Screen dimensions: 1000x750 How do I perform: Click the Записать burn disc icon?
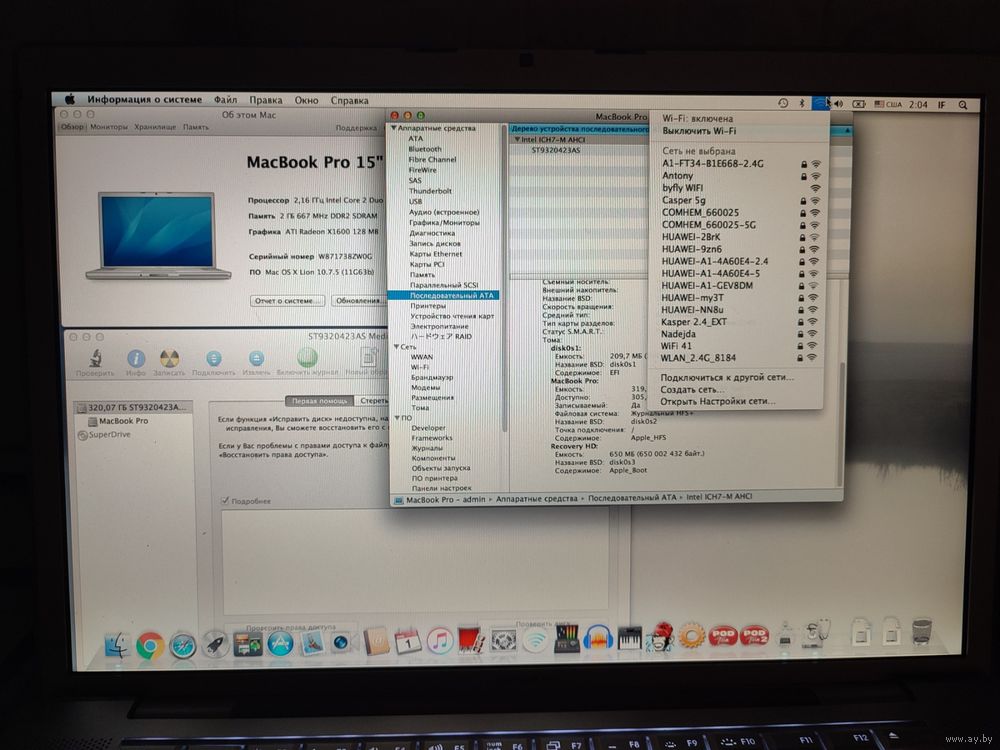pos(169,359)
